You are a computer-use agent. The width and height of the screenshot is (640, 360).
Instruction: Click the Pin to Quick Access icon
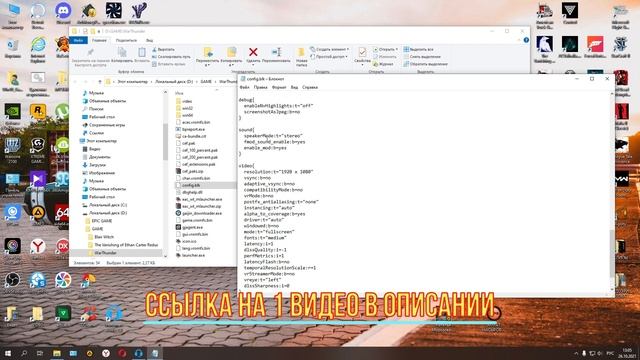point(90,53)
